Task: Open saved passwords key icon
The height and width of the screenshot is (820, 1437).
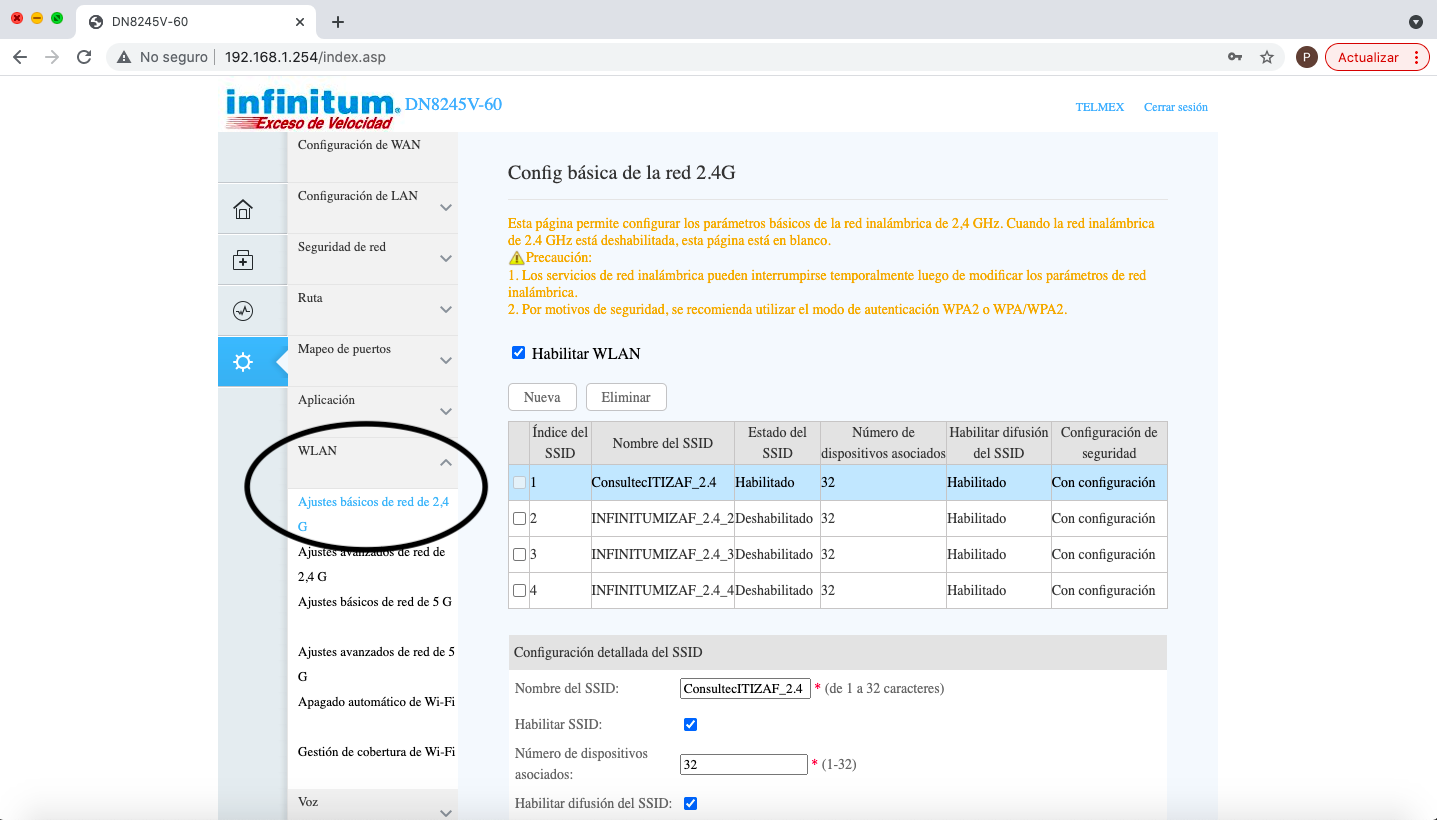Action: 1235,57
